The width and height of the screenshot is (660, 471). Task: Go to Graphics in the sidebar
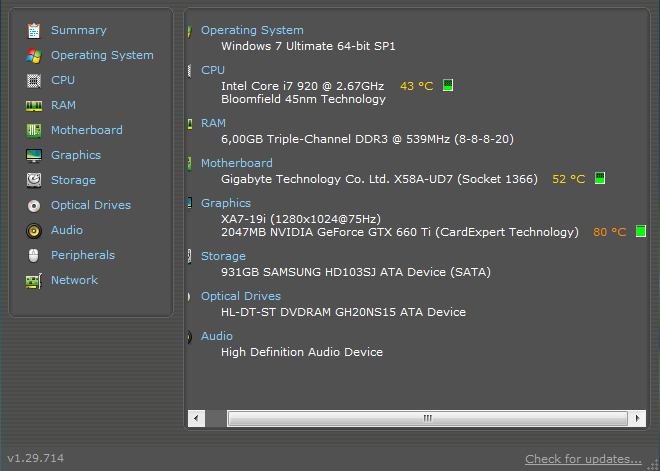[x=76, y=155]
